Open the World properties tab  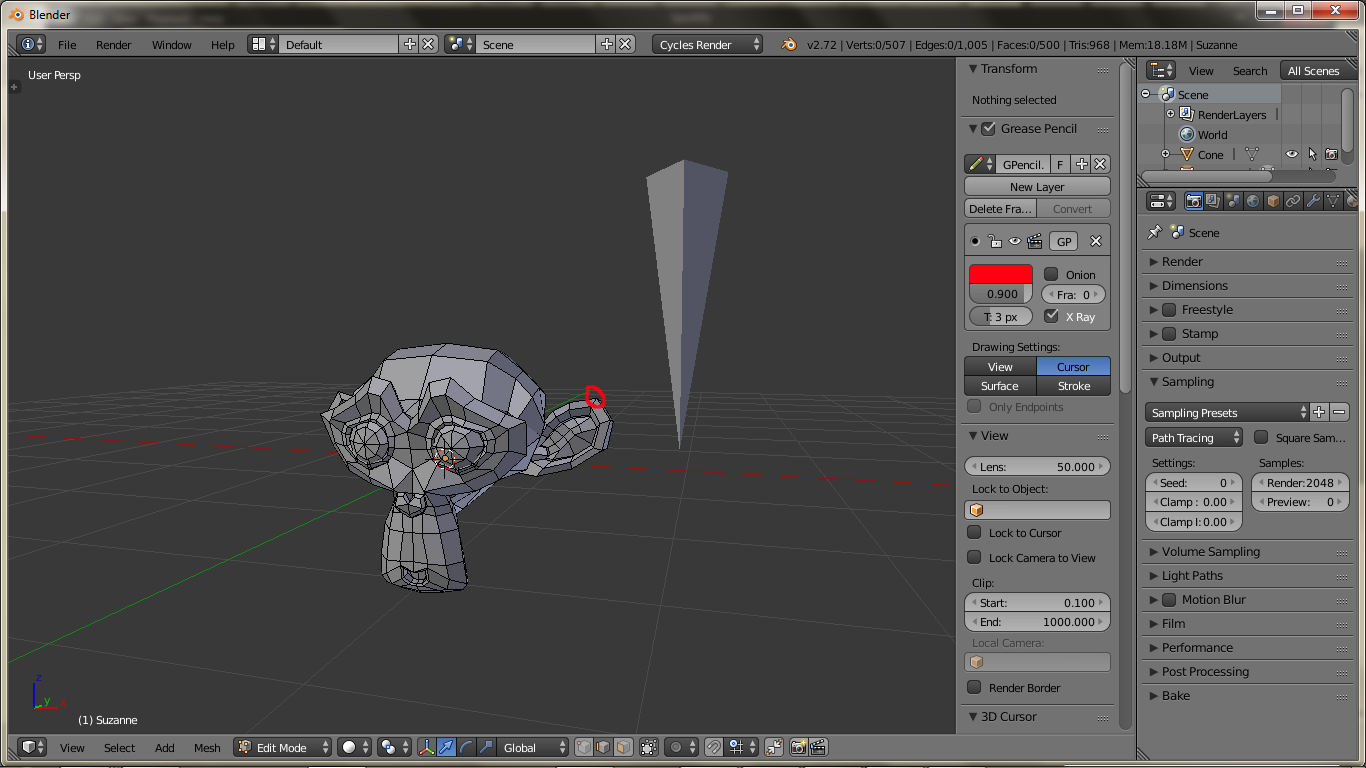point(1253,201)
